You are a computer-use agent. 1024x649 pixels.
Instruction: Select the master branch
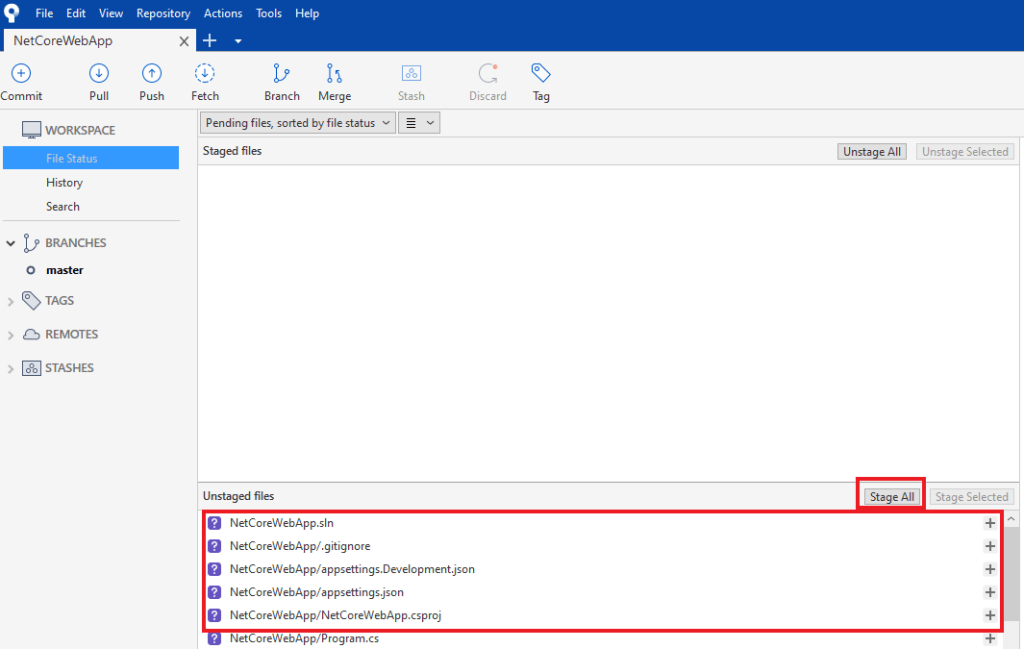pos(65,270)
